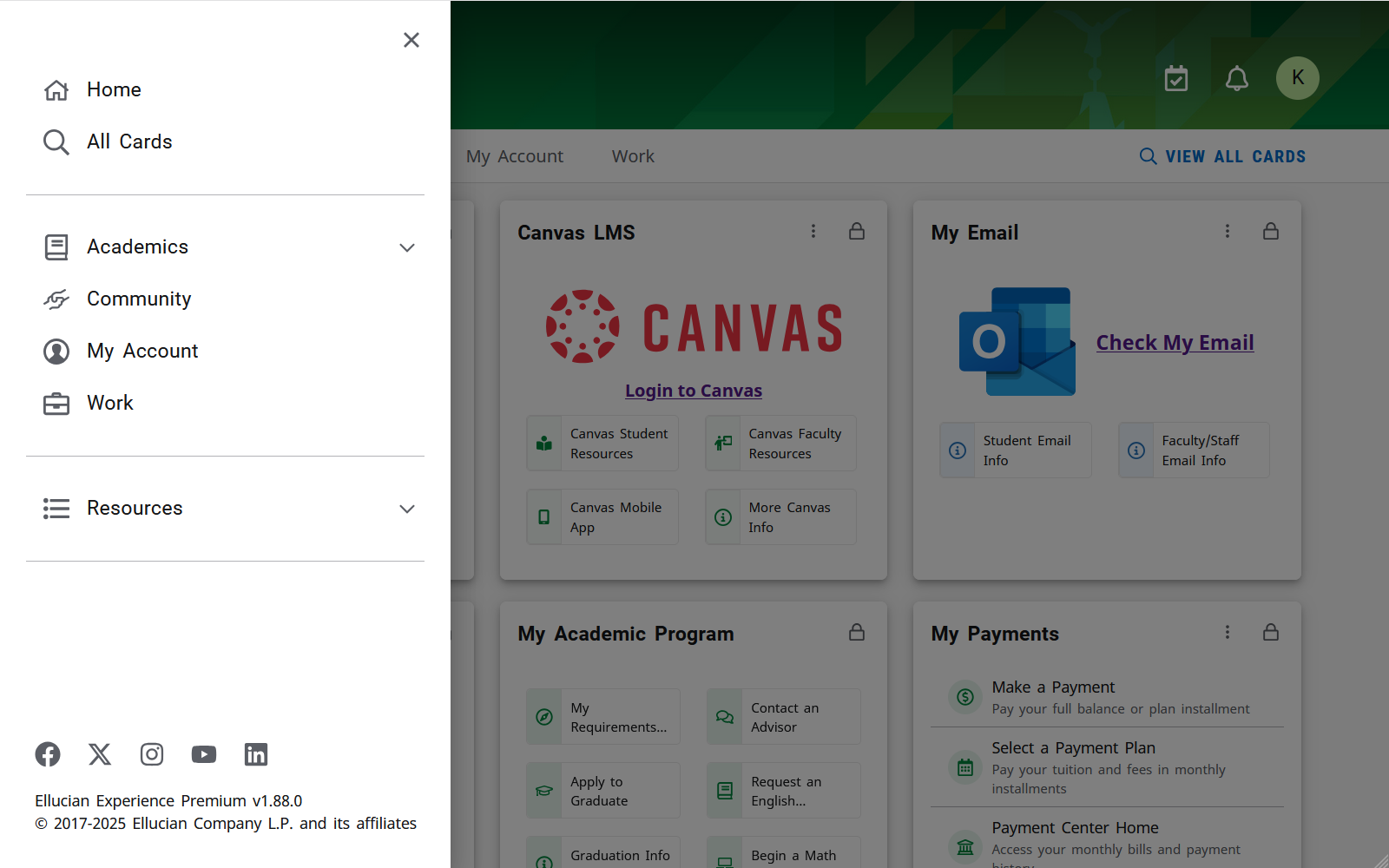Switch to the Work tab
Screen dimensions: 1389x868
633,156
